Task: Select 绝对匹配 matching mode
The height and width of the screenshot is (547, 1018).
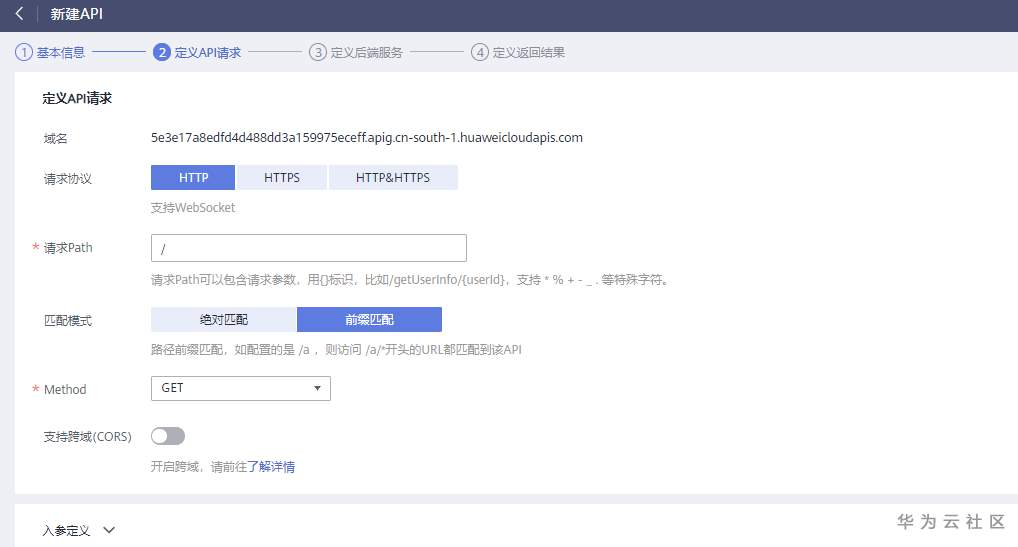Action: point(223,320)
